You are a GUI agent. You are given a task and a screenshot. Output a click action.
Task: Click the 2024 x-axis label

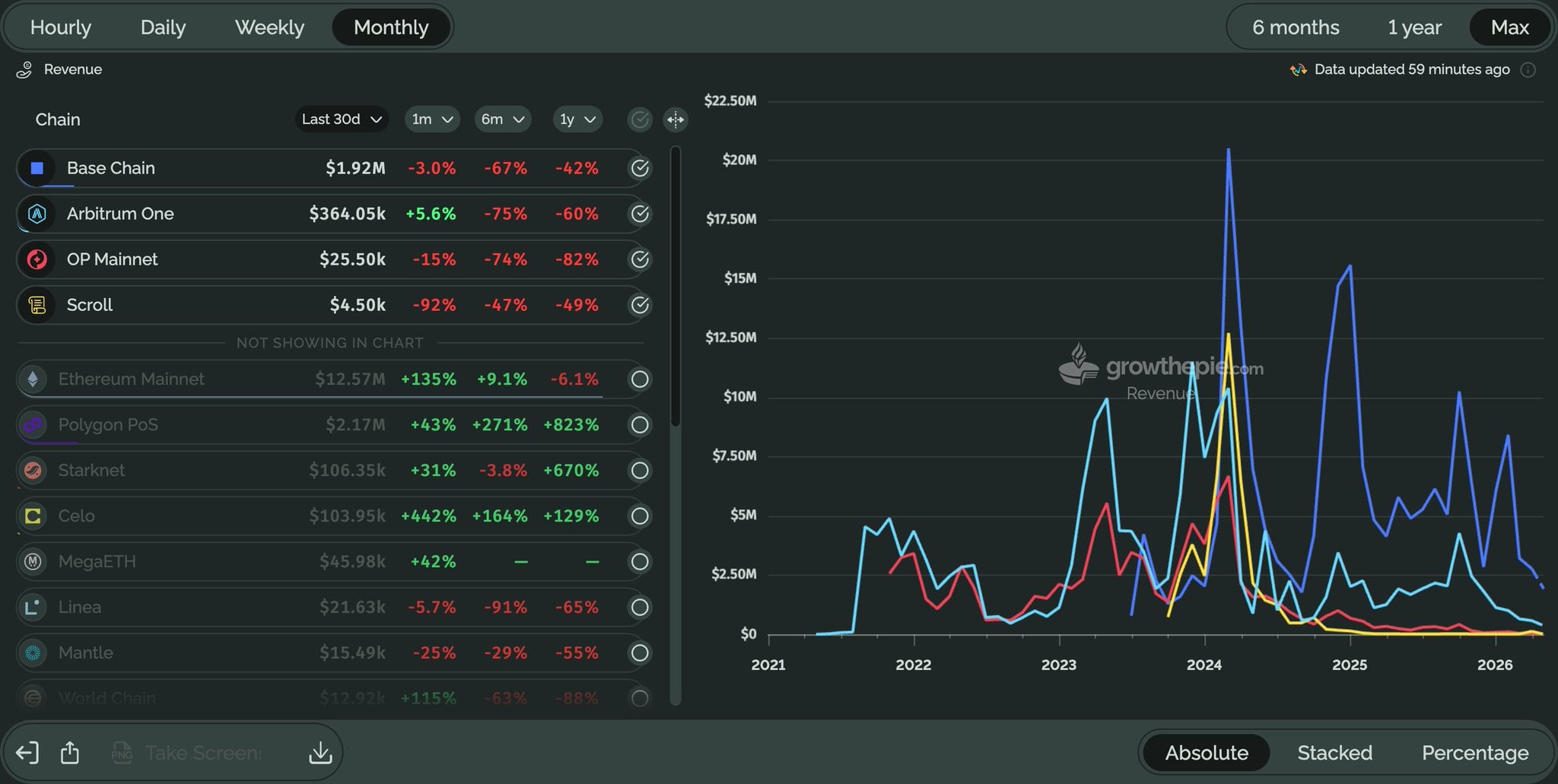pos(1204,665)
